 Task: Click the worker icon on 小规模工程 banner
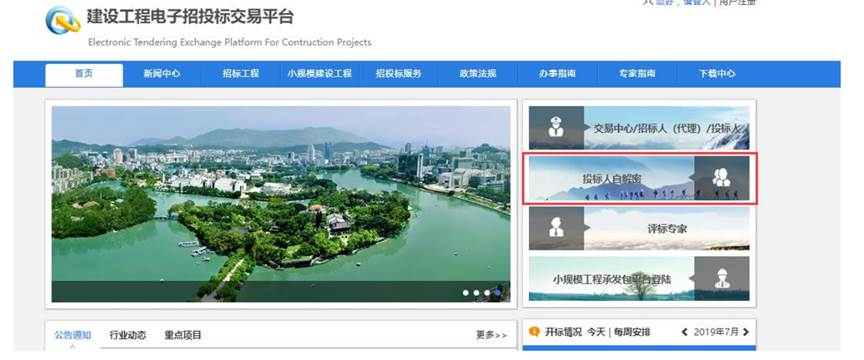click(722, 278)
